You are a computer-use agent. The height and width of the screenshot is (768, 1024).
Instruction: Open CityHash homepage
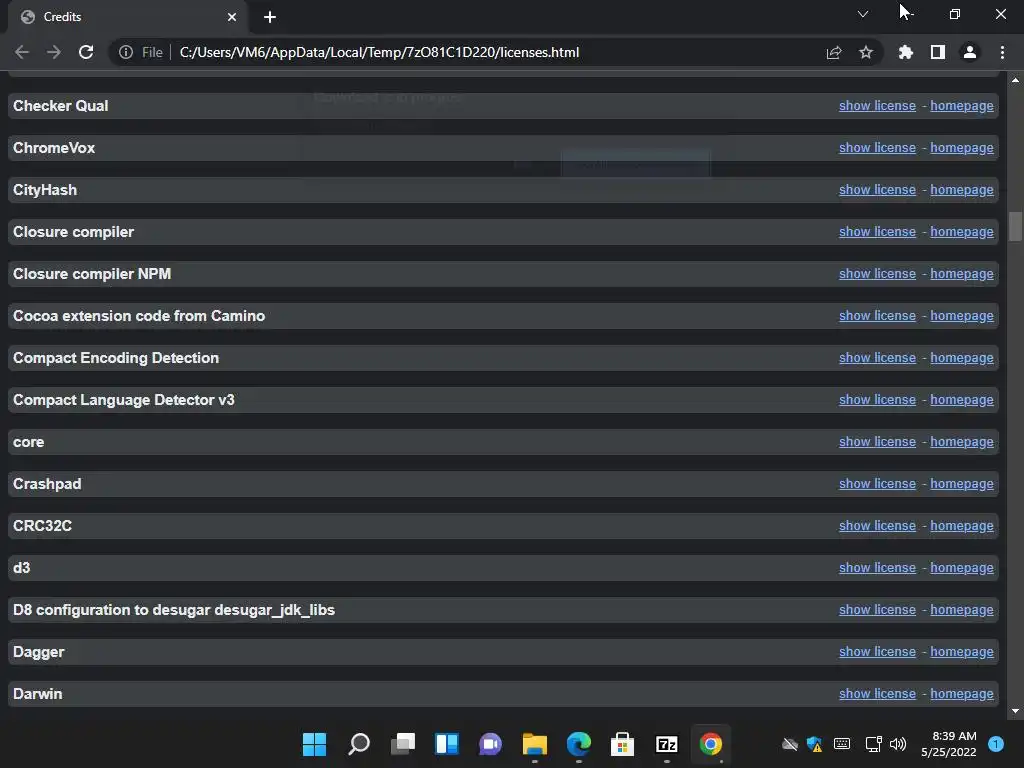(x=962, y=189)
